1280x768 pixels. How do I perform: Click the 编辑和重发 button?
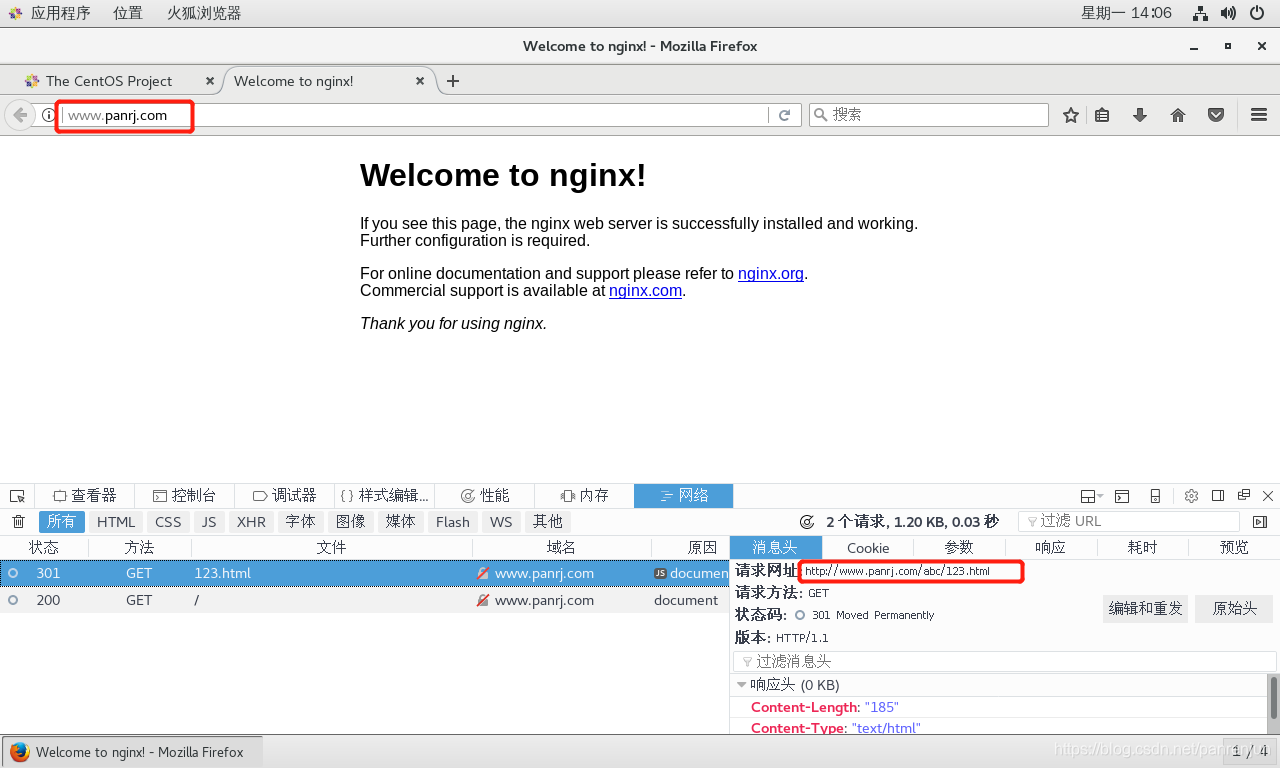1146,609
